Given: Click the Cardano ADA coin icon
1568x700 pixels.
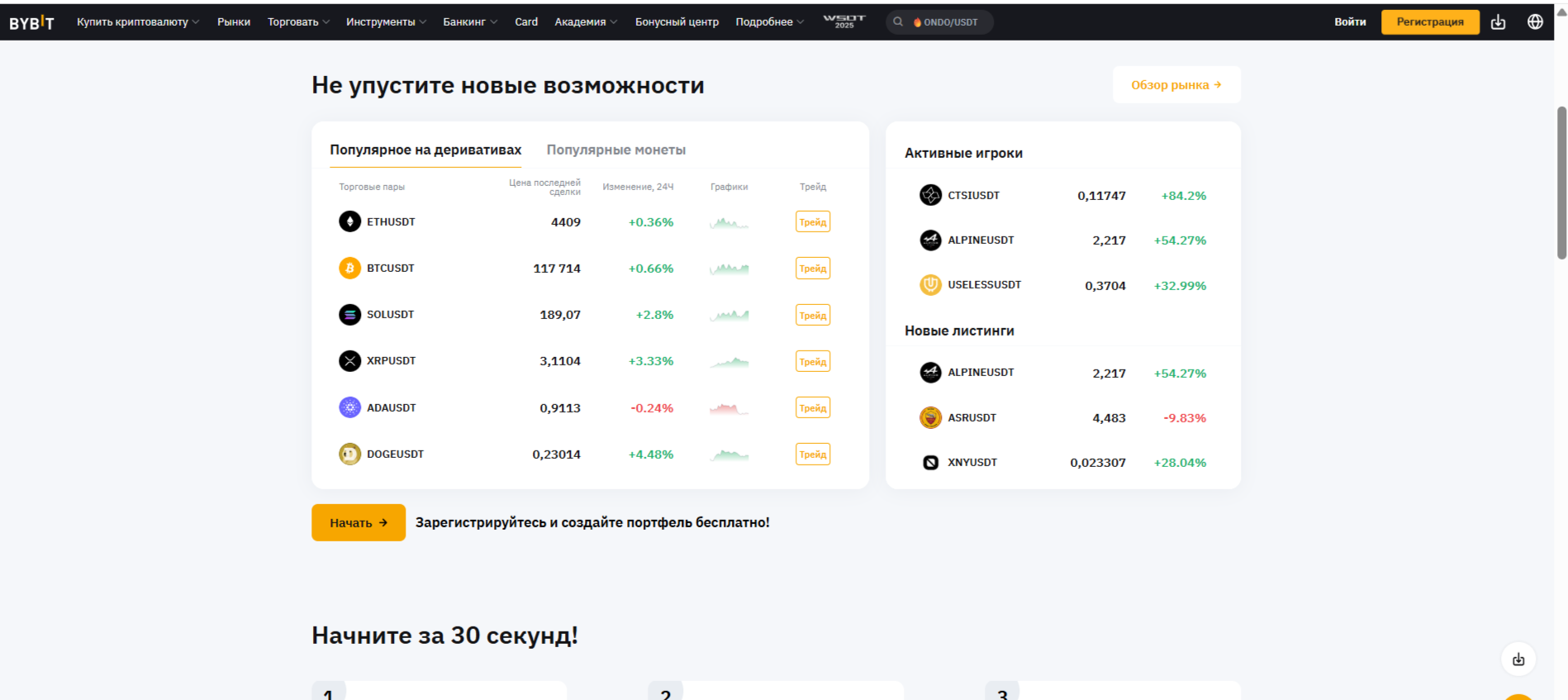Looking at the screenshot, I should 350,407.
